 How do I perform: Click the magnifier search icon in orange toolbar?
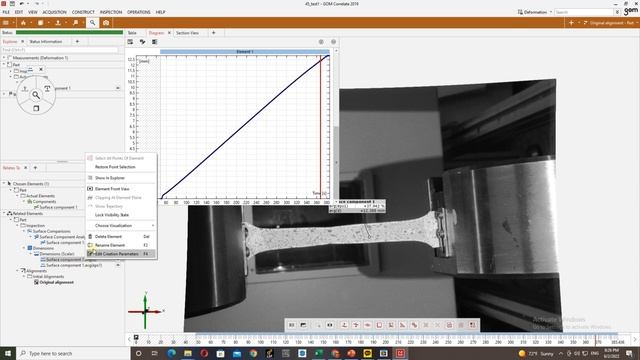click(92, 23)
